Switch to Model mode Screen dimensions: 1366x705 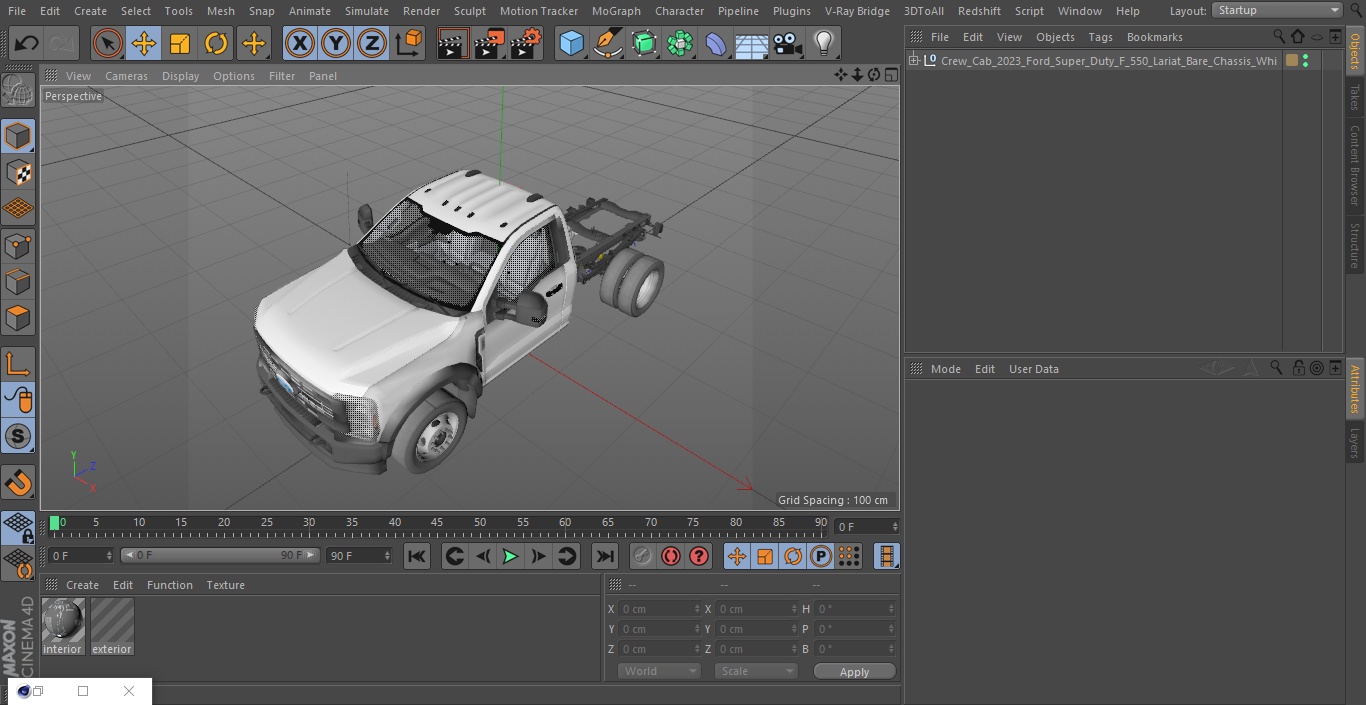click(18, 136)
